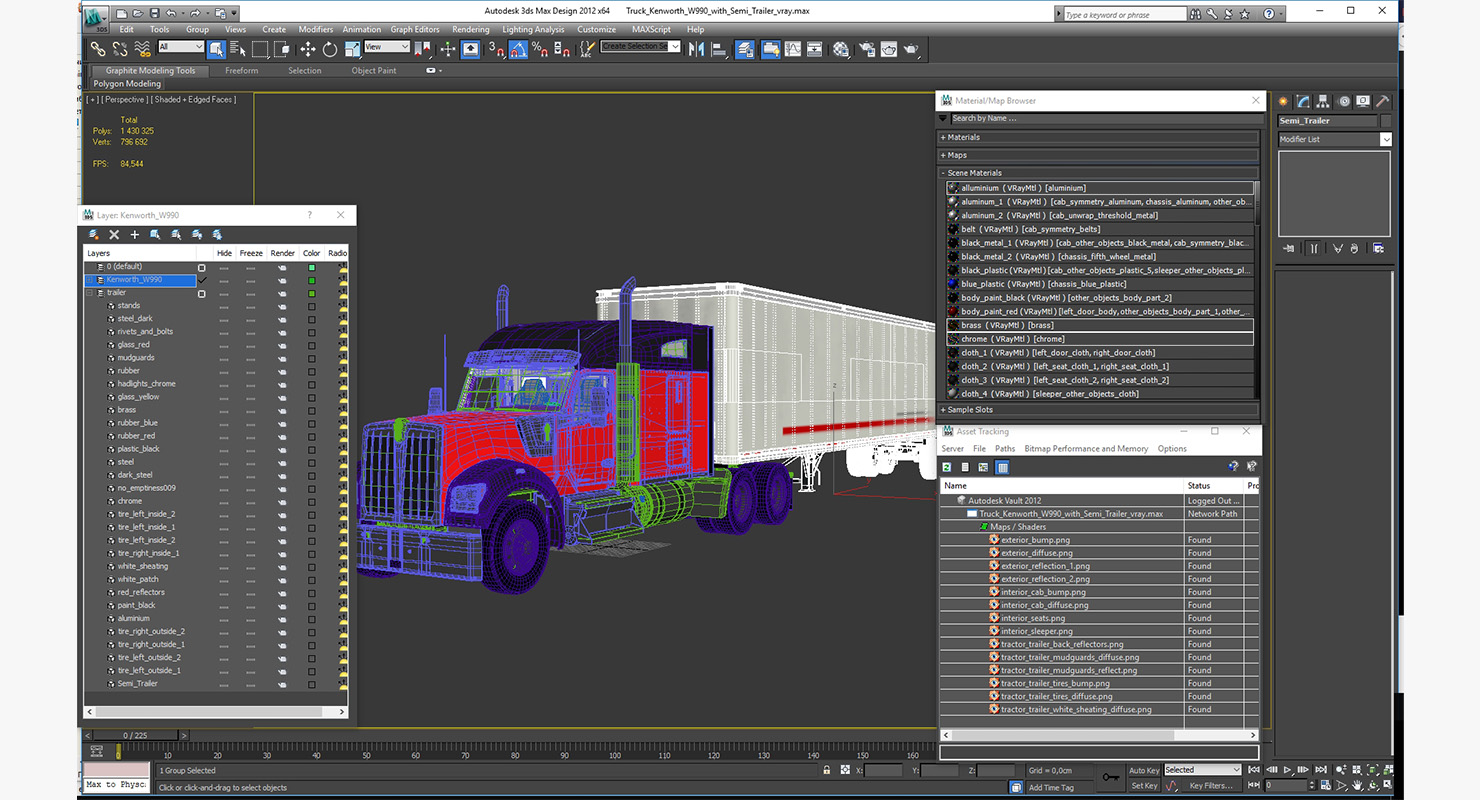Open Bitmap Performance and Memory menu

click(1086, 449)
